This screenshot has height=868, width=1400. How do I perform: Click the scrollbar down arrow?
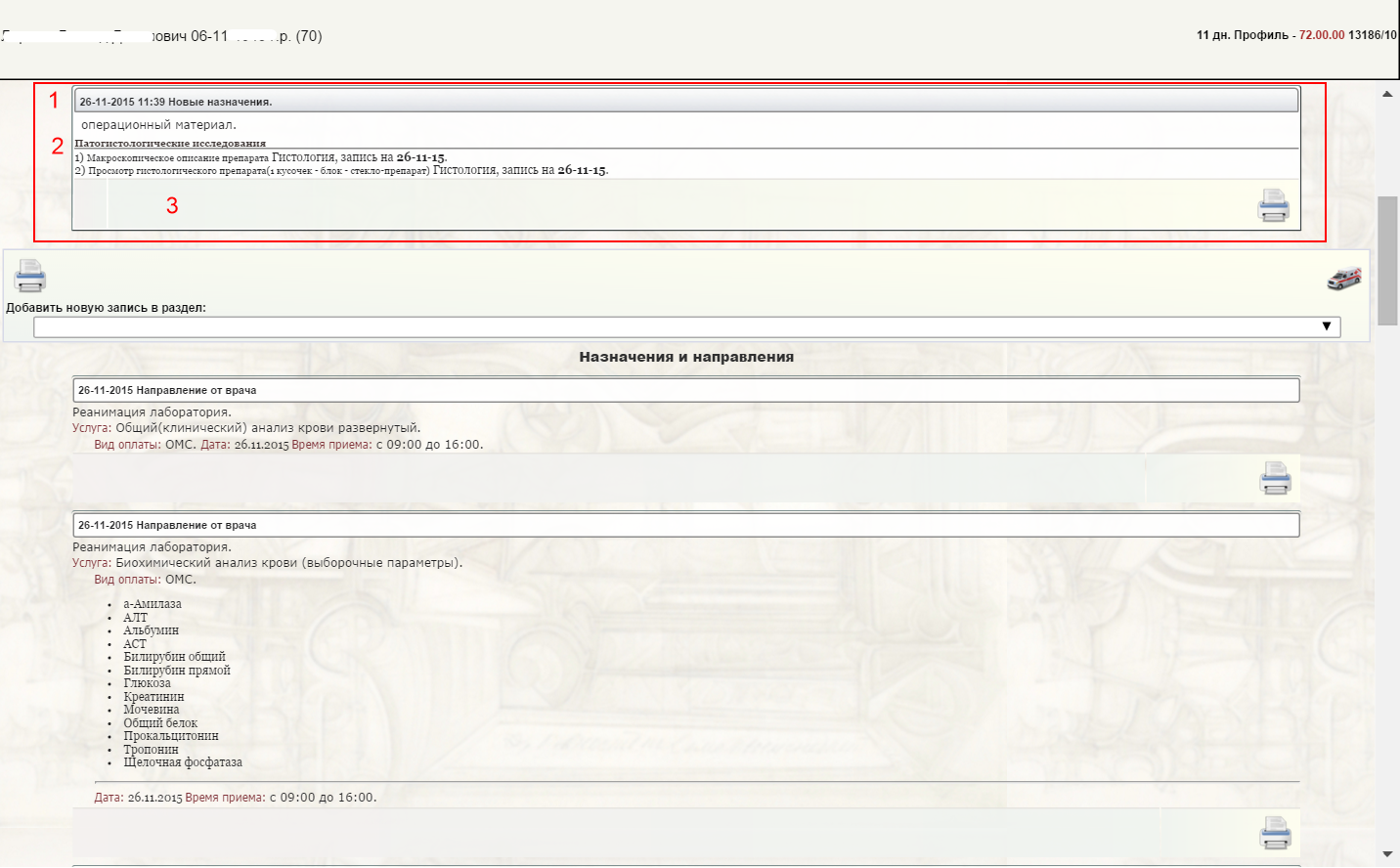[1387, 854]
